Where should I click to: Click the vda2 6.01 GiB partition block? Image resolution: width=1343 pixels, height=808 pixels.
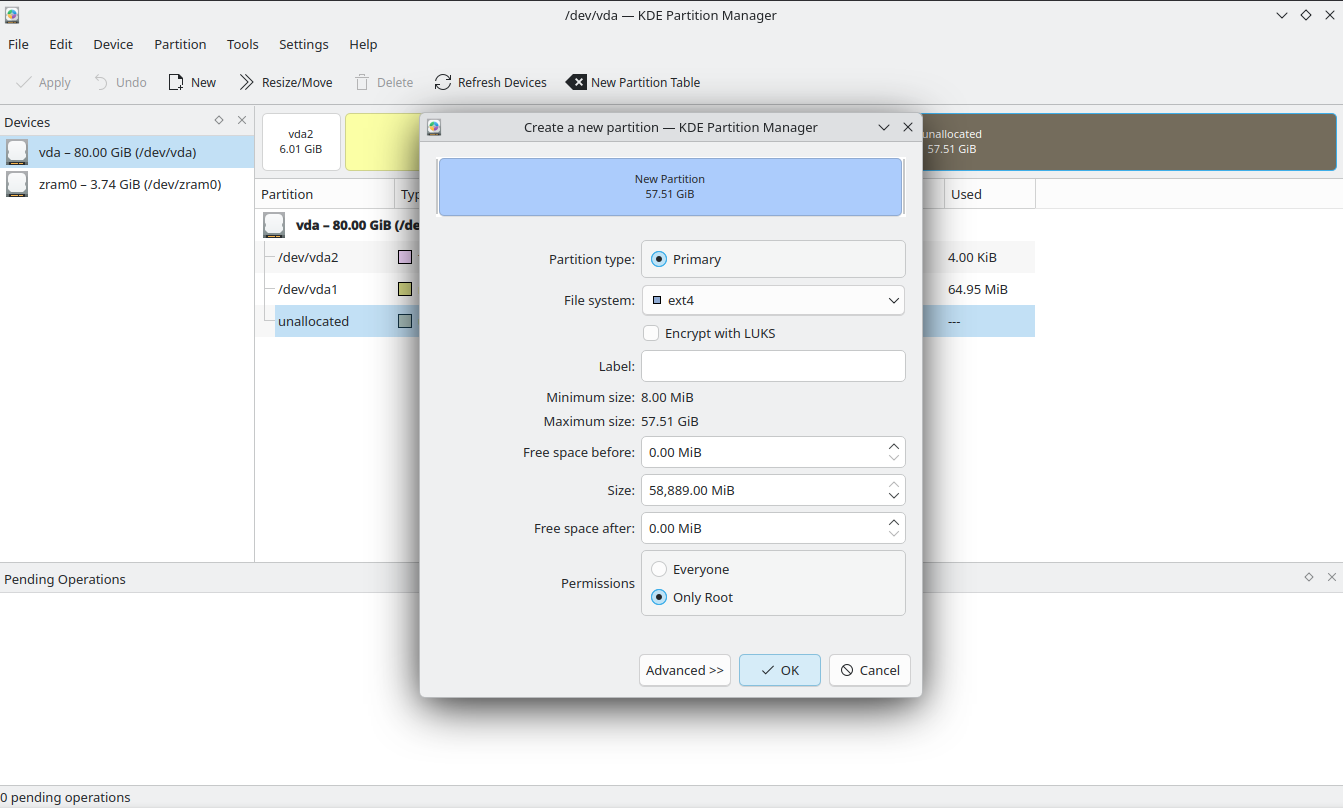coord(301,141)
